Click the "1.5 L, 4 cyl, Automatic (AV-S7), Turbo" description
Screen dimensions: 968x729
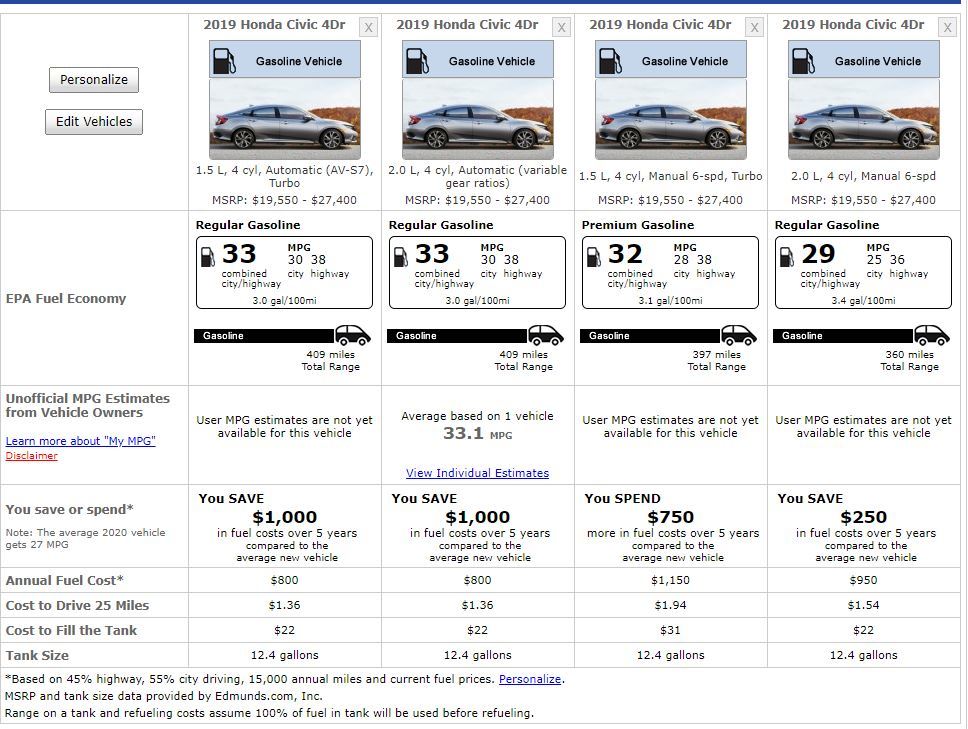click(x=285, y=177)
